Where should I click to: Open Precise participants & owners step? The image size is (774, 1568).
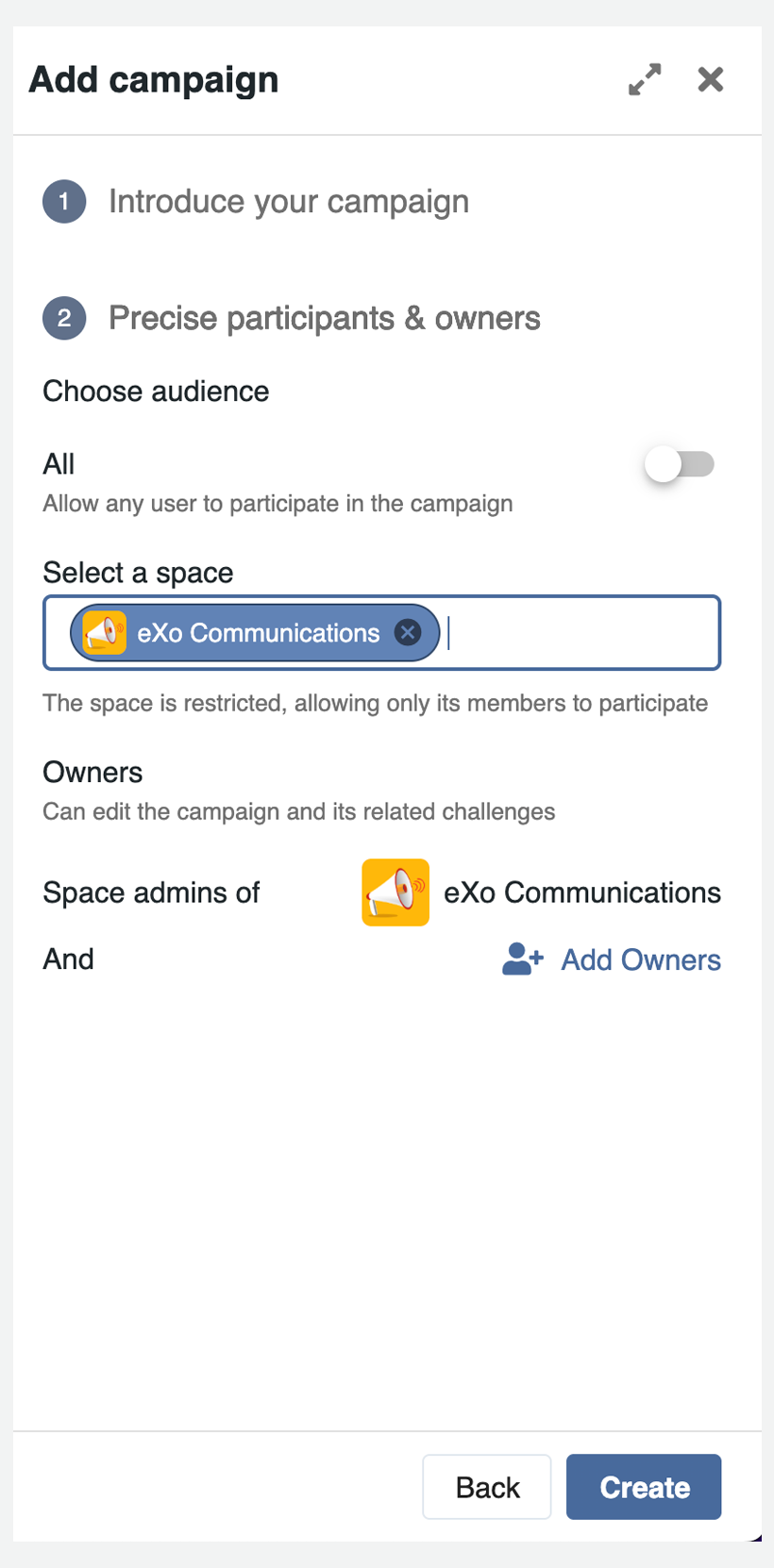point(324,319)
